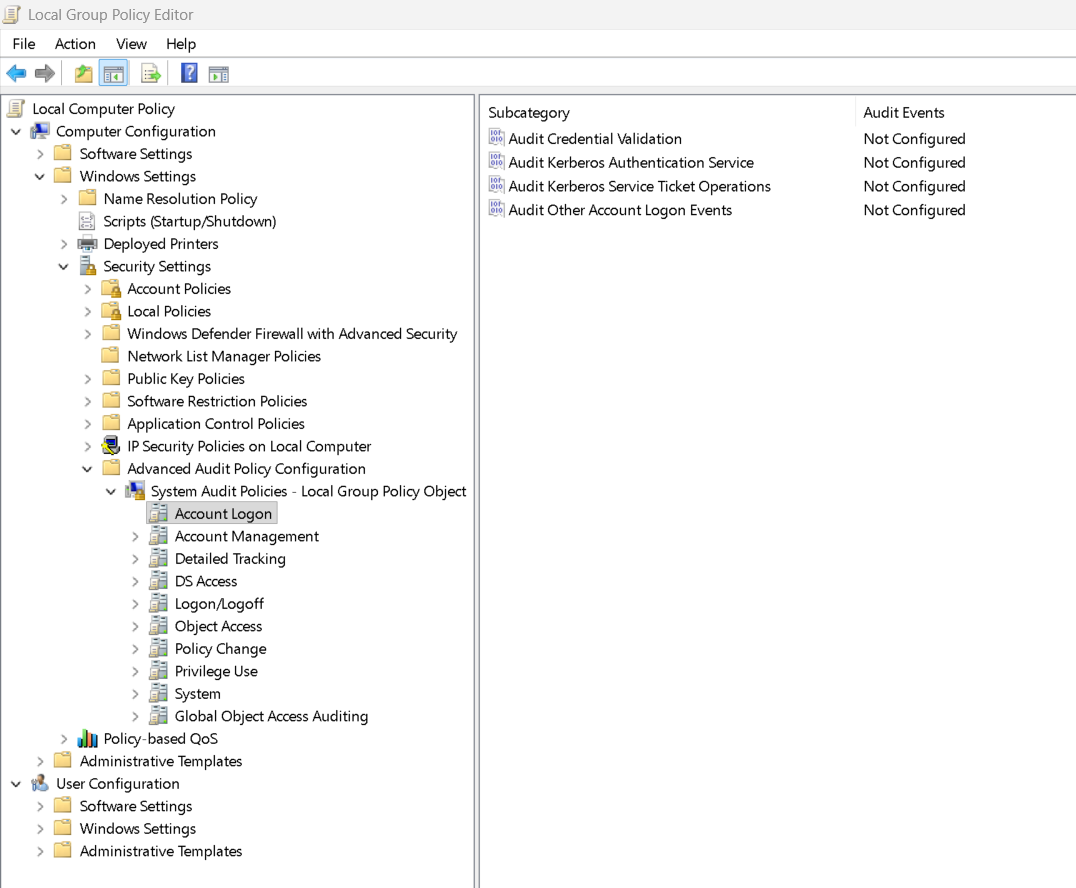Expand the Account Management node
Image resolution: width=1076 pixels, height=888 pixels.
coord(135,537)
